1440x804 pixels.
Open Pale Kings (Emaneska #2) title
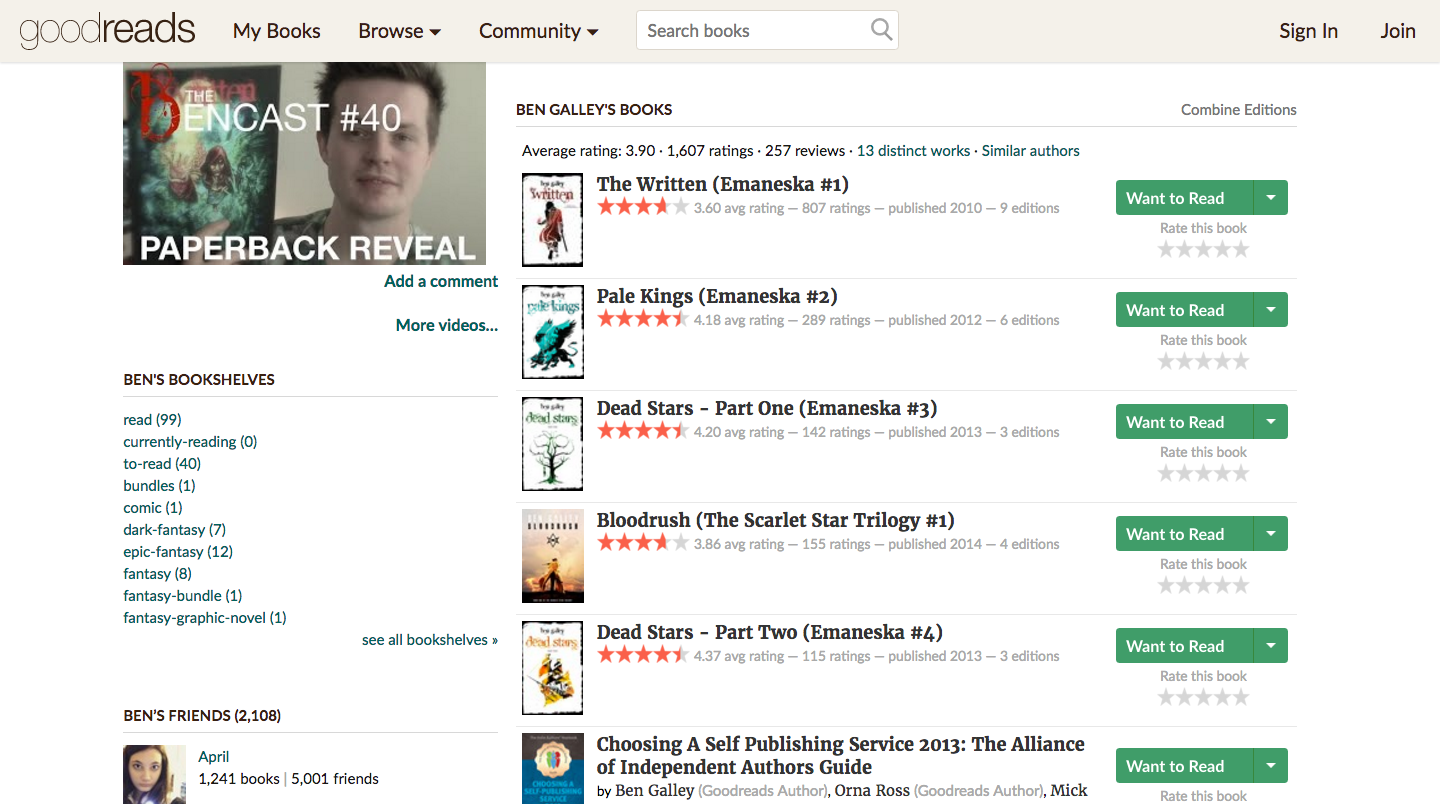(717, 296)
